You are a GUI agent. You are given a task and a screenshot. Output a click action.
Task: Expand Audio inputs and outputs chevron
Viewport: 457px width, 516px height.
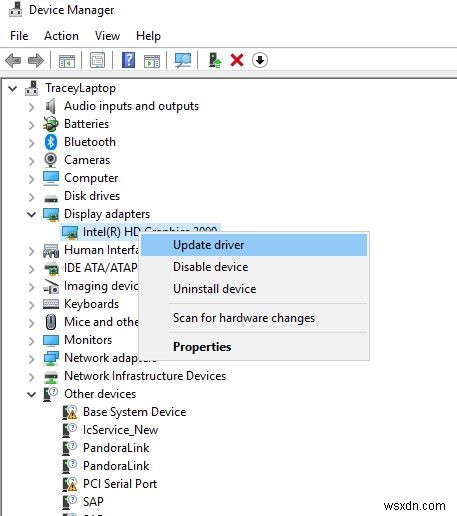click(x=31, y=107)
